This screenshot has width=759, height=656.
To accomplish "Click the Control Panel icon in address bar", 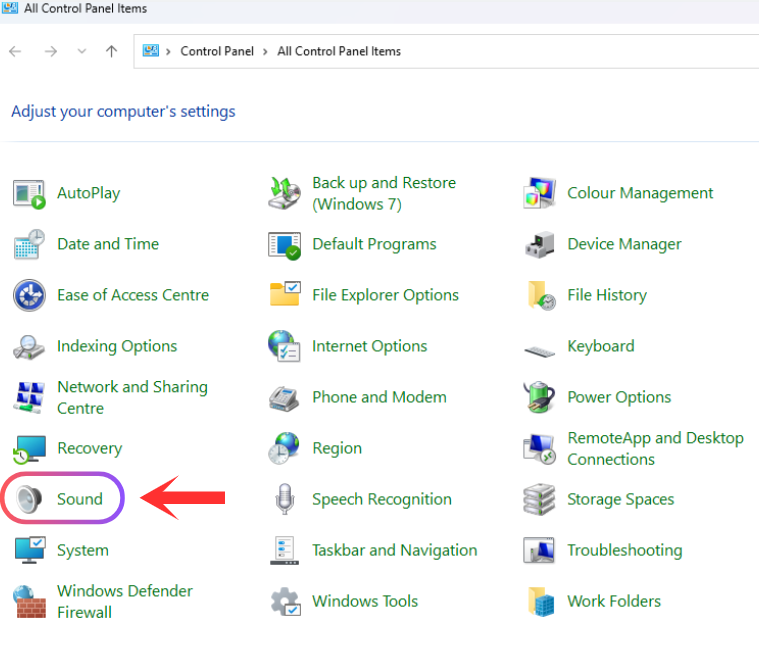I will click(x=151, y=50).
